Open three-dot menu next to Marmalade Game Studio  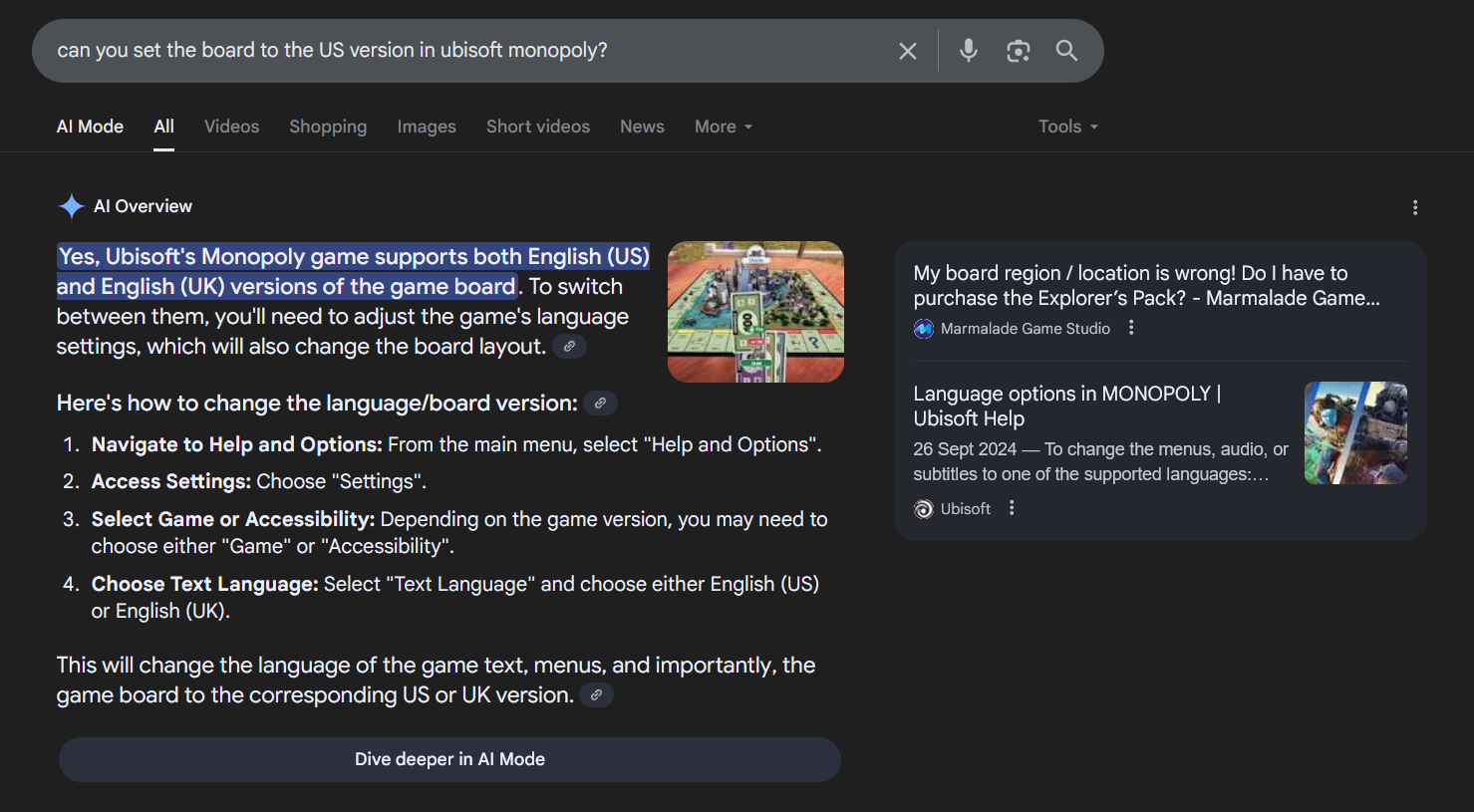(1131, 328)
